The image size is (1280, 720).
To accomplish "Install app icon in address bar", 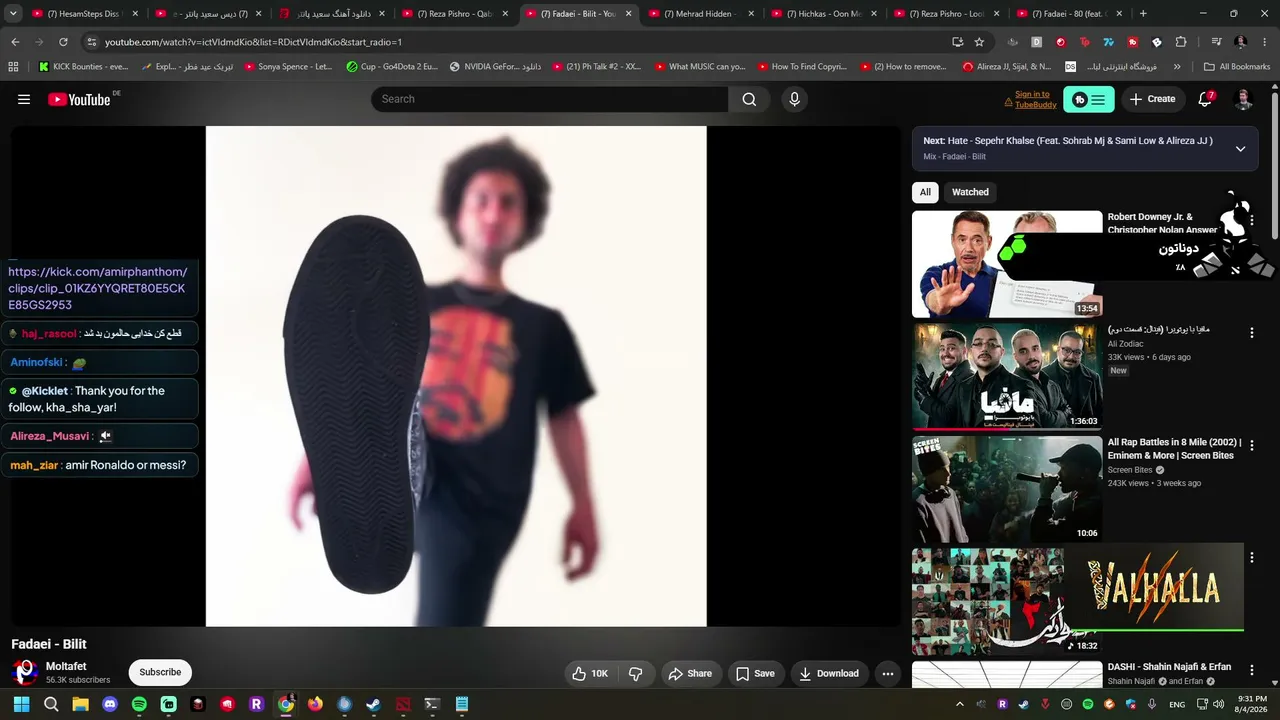I will 957,42.
